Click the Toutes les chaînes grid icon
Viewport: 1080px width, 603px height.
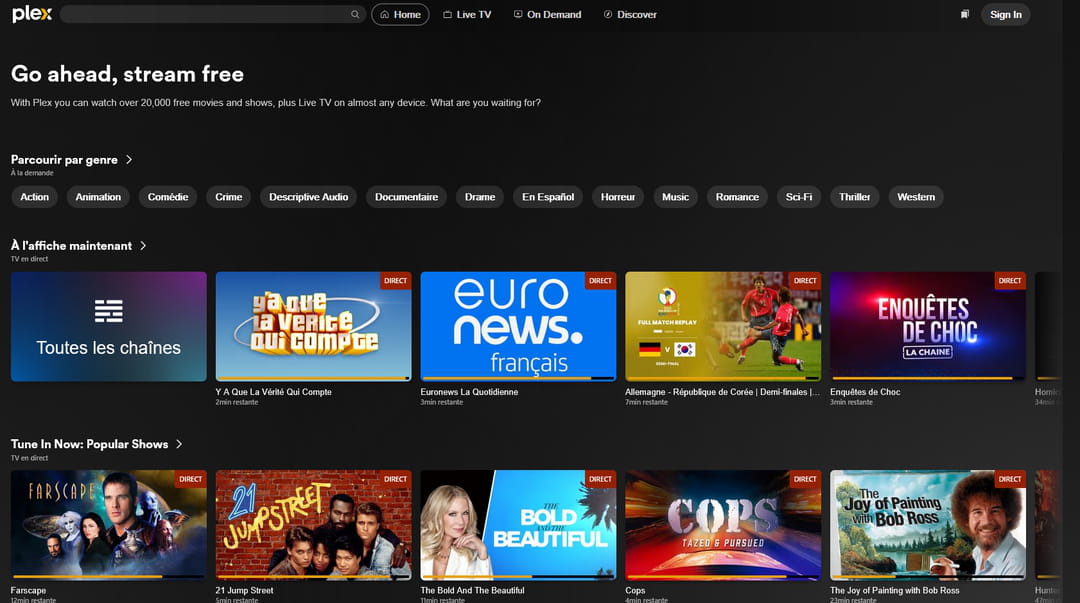(108, 310)
